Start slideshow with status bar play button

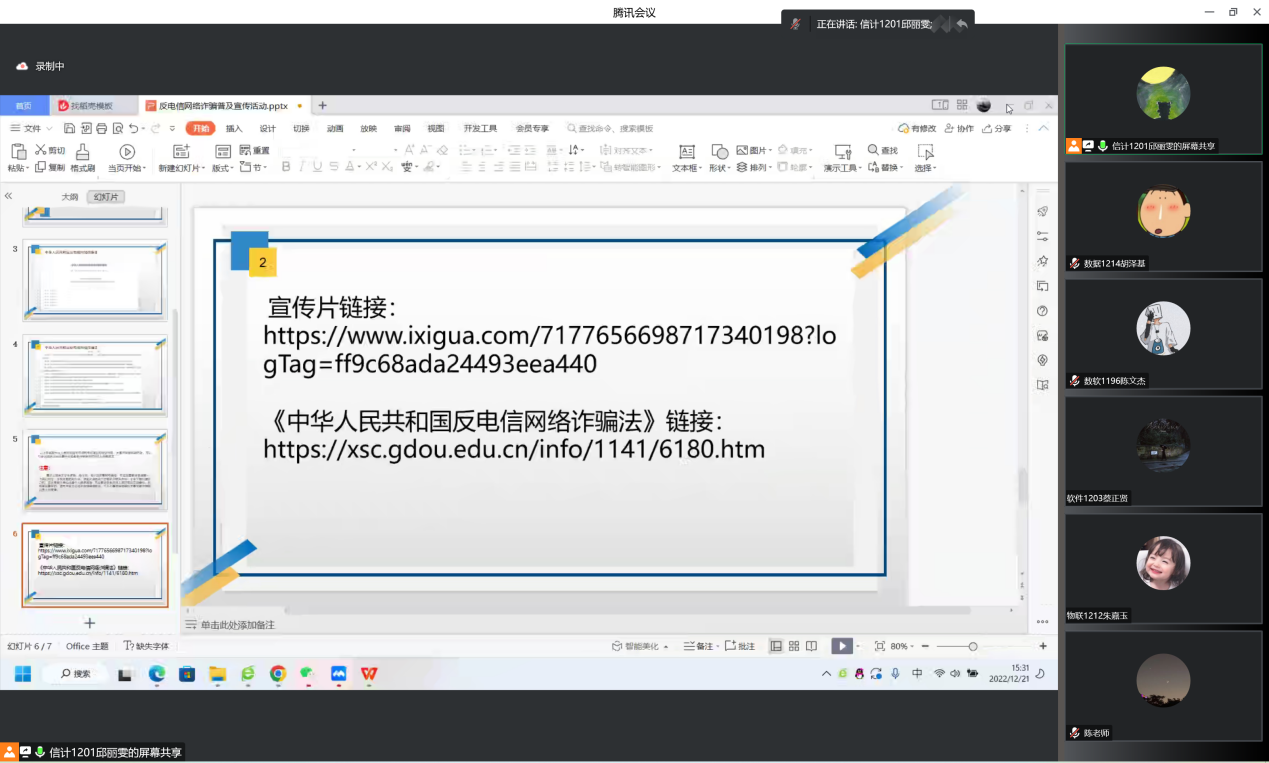[x=842, y=646]
